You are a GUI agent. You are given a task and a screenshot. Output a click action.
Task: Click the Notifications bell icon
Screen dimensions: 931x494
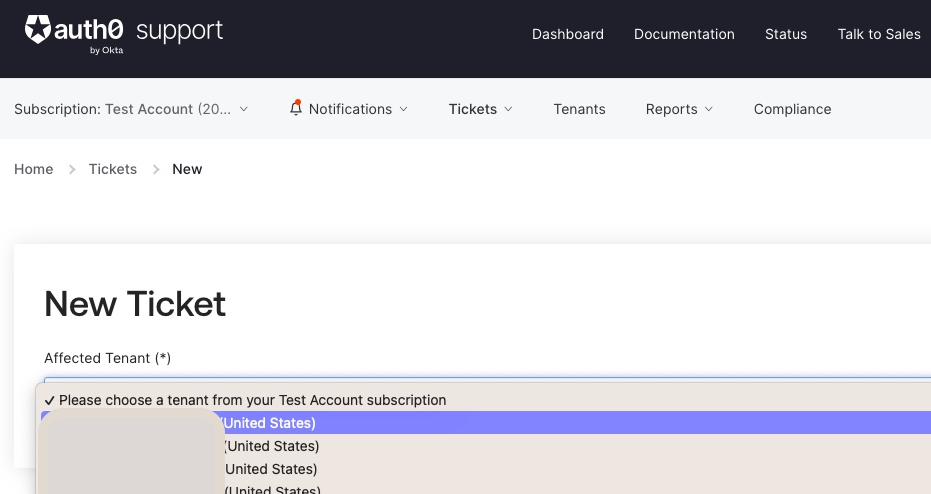point(296,108)
